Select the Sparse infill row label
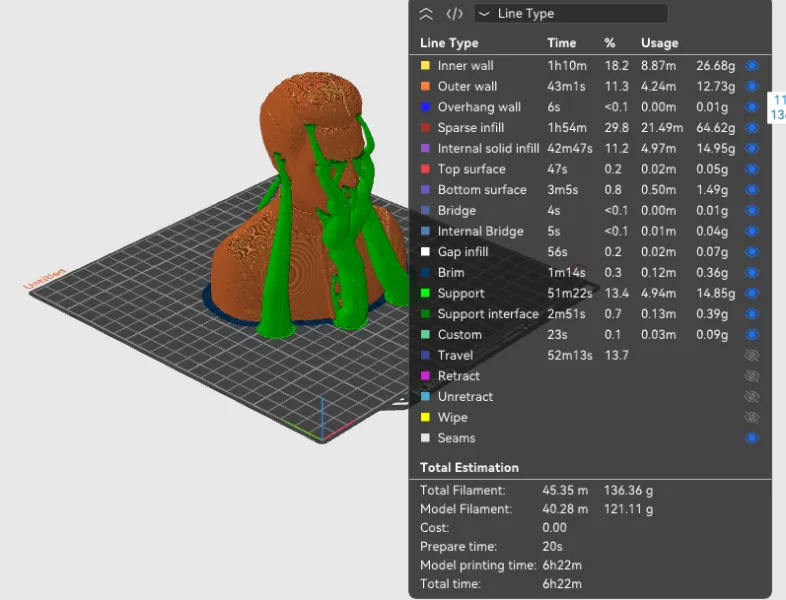The width and height of the screenshot is (786, 600). coord(471,128)
